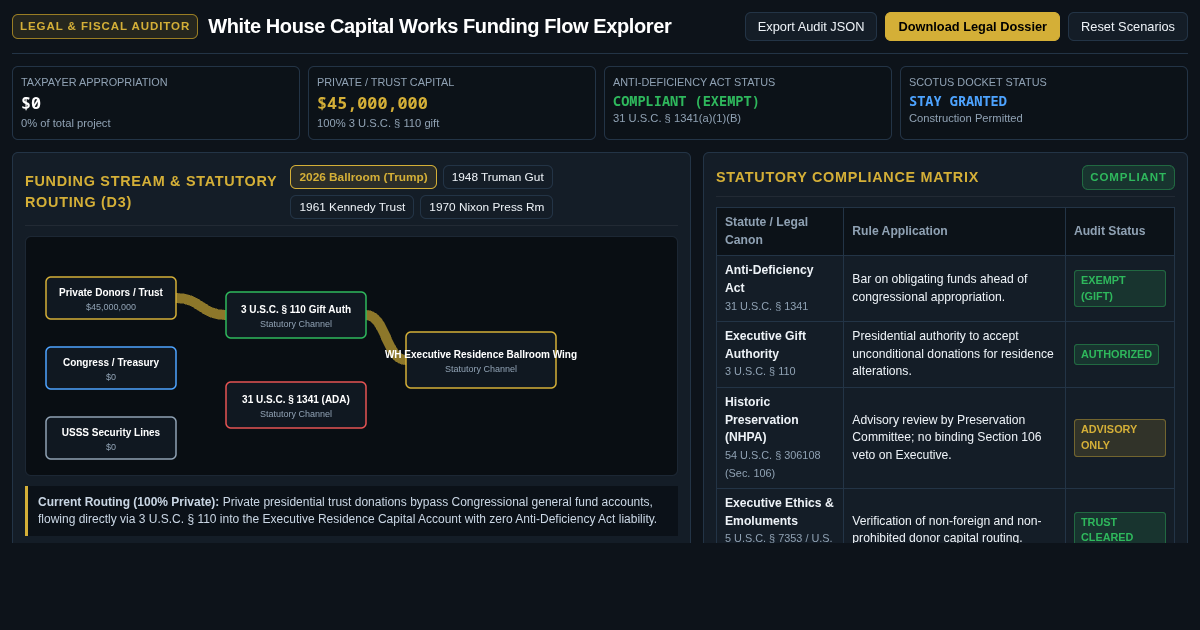Open the 1961 Kennedy Trust scenario
This screenshot has width=1200, height=630.
click(x=352, y=207)
